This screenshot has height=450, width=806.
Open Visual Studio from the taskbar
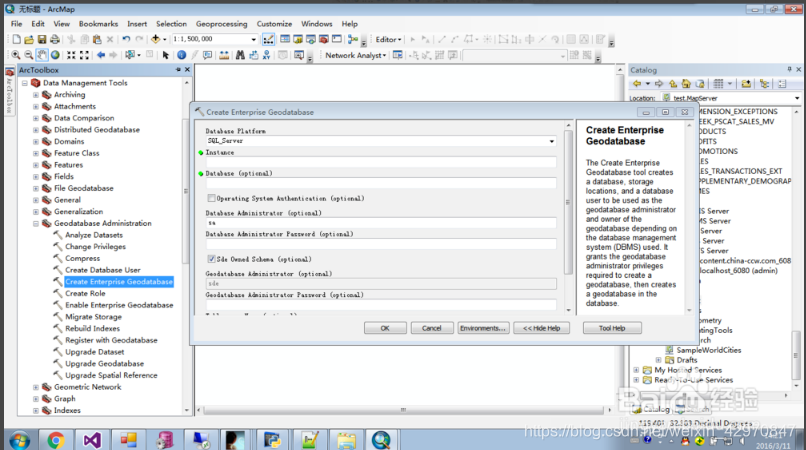point(92,440)
